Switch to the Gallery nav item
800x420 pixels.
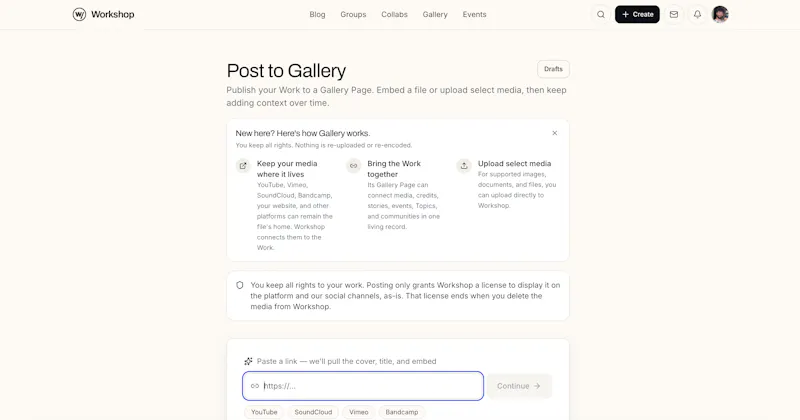tap(435, 14)
